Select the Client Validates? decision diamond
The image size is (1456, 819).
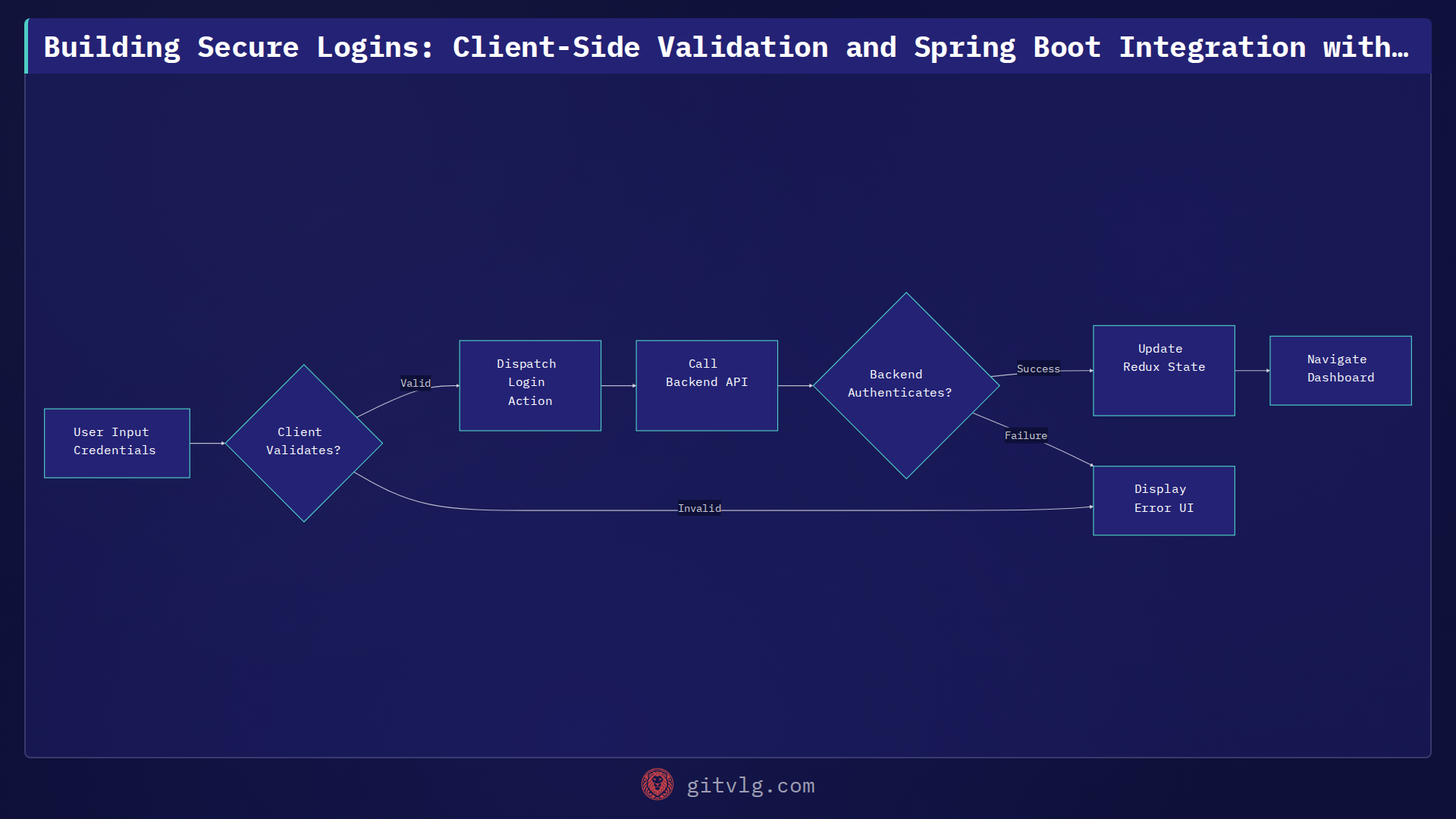coord(303,443)
